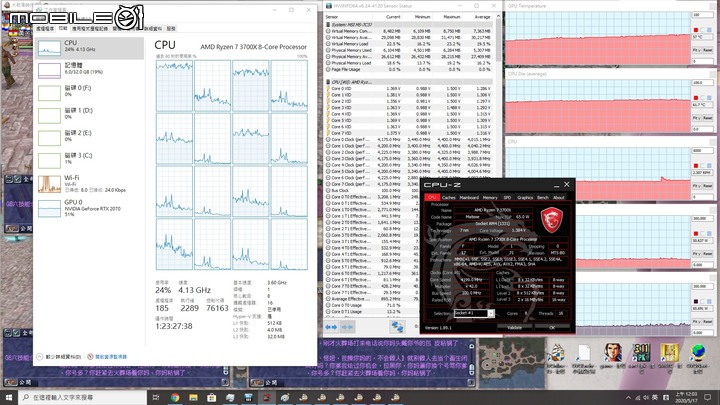Click GPU Temperature graph maximum value field
720x405 pixels.
[x=702, y=15]
